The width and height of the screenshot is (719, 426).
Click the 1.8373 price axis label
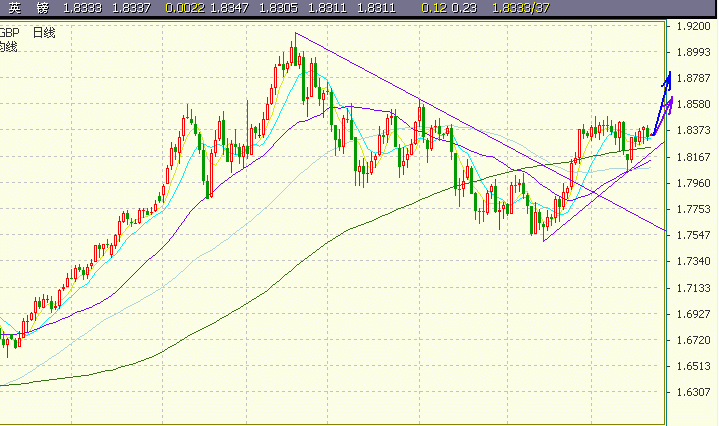coord(693,131)
